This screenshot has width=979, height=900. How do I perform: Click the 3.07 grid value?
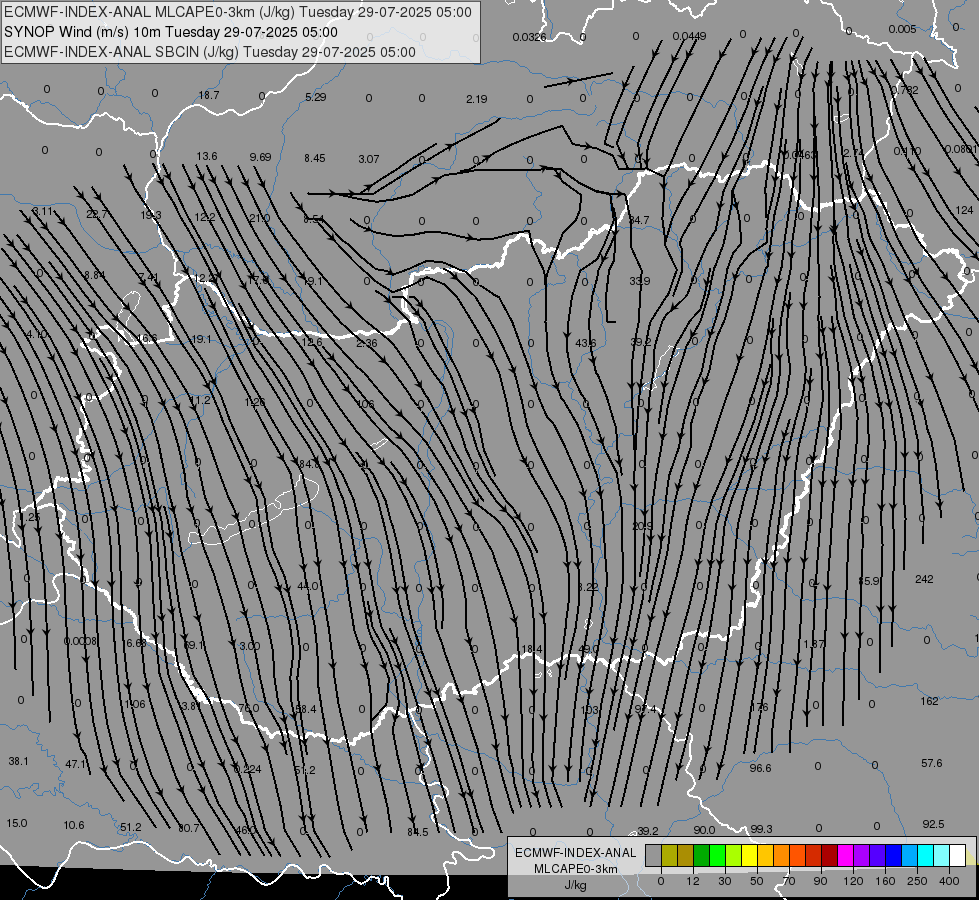368,159
